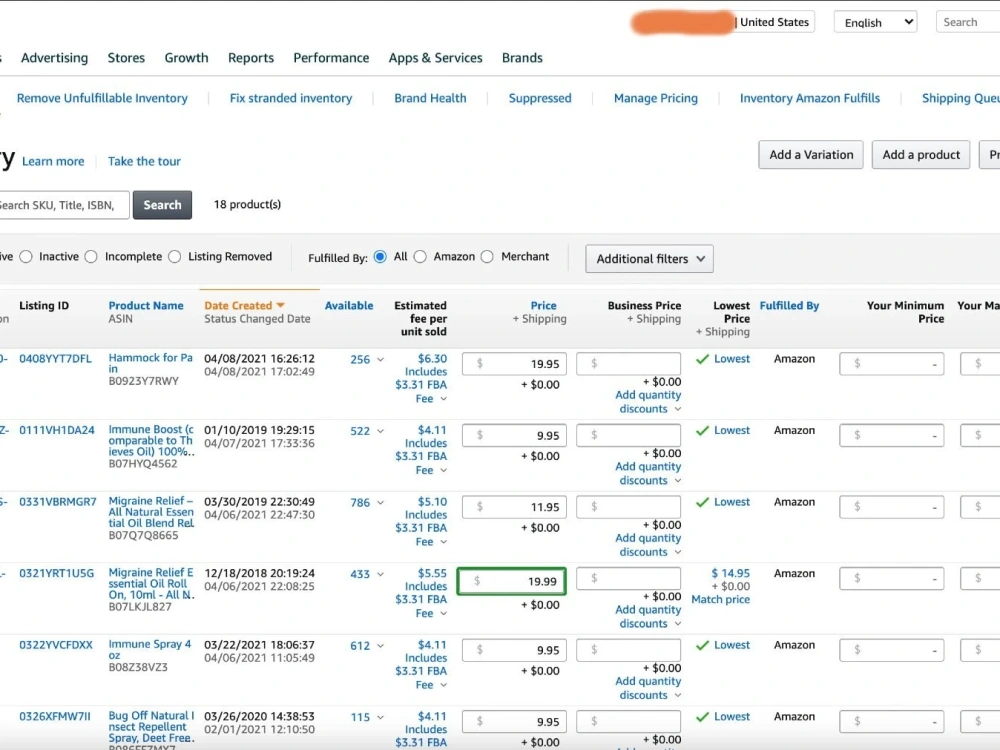
Task: Select Fulfilled By Amazon radio button
Action: 420,256
